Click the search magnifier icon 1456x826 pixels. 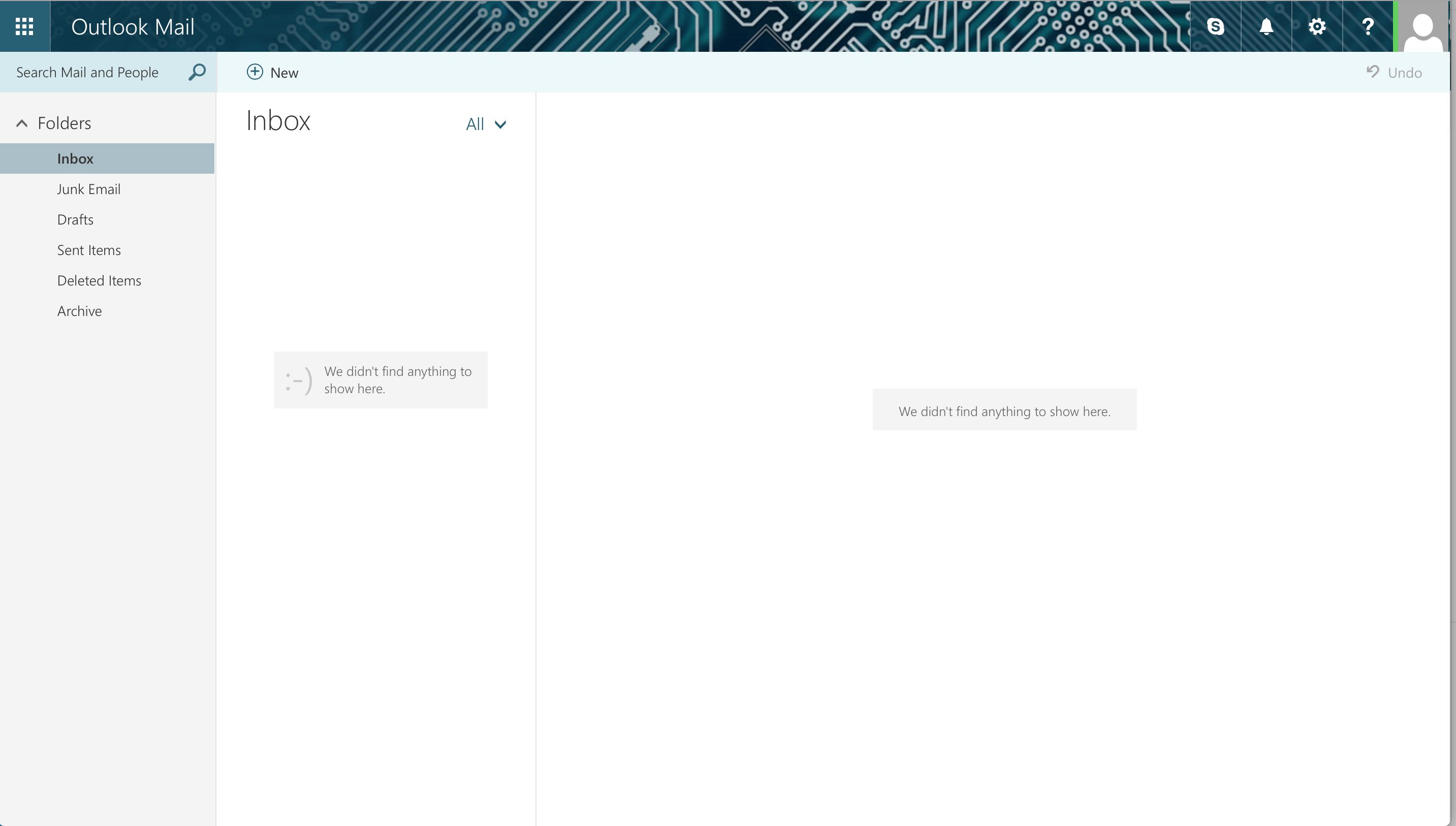click(x=196, y=72)
